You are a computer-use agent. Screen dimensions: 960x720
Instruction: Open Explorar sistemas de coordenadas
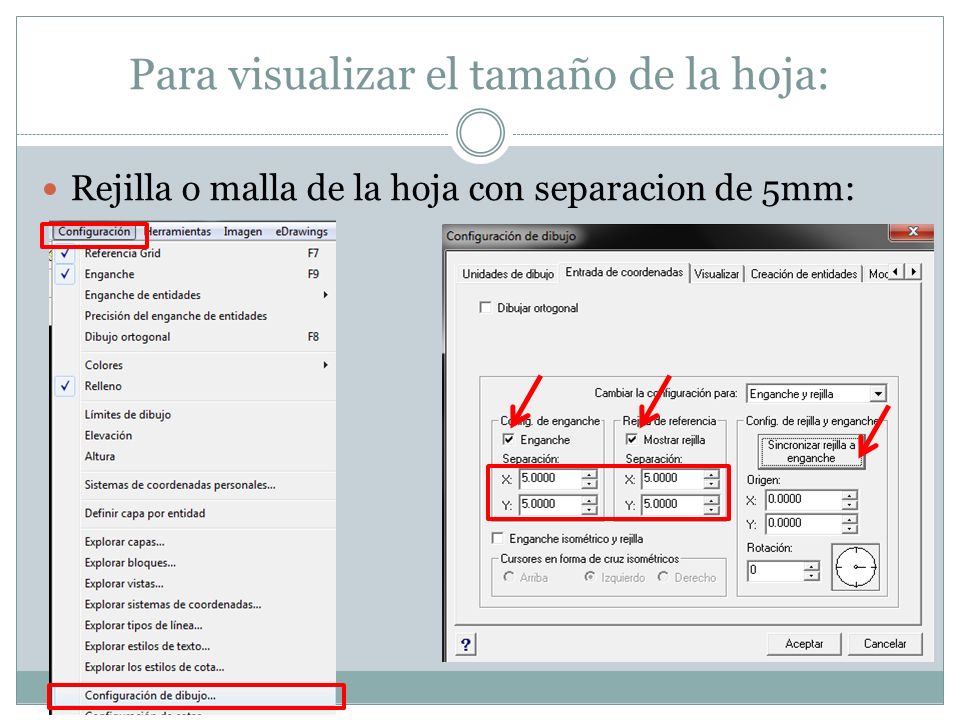pyautogui.click(x=193, y=604)
